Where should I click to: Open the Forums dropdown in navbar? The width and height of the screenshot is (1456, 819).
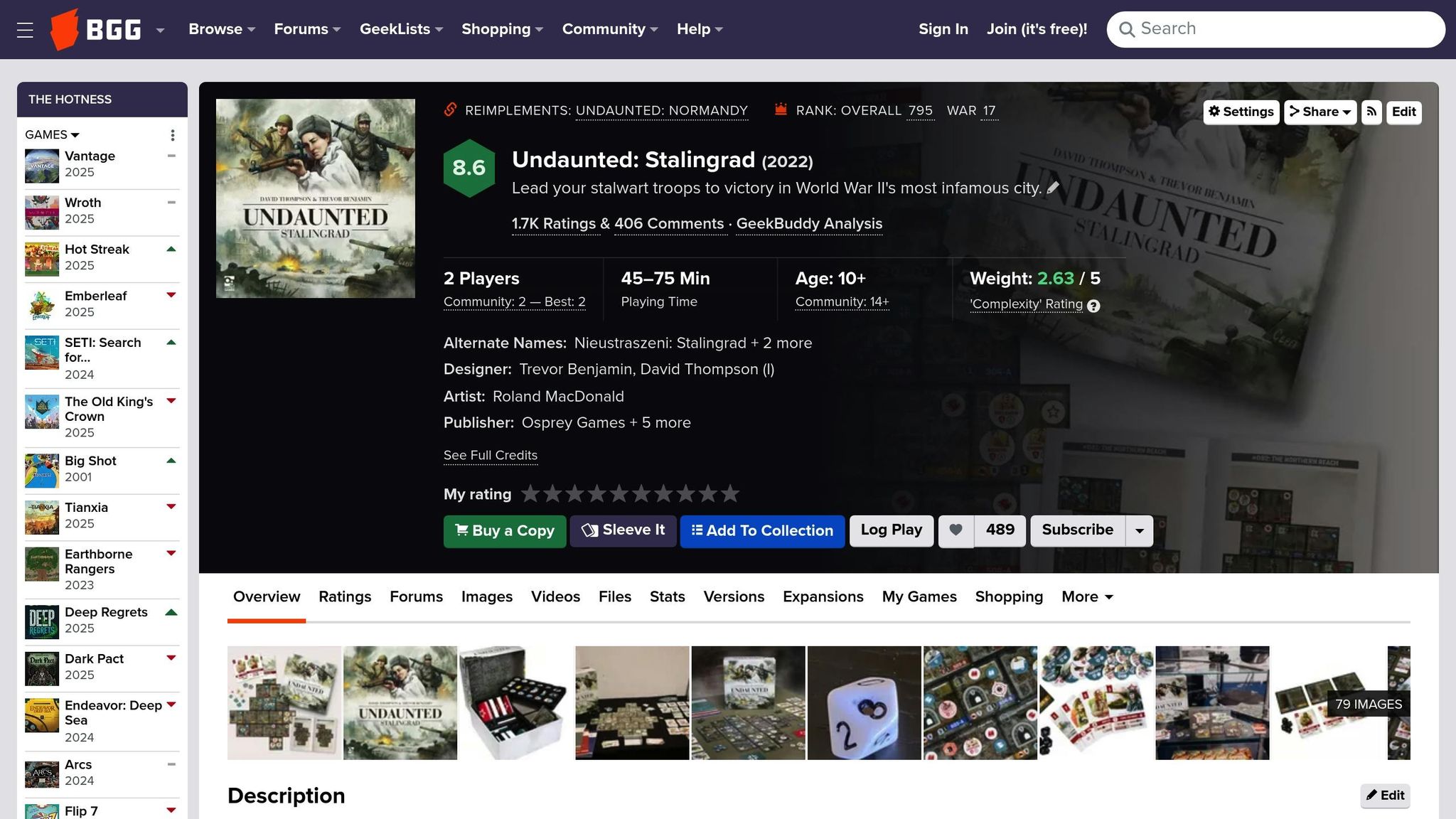pos(307,29)
